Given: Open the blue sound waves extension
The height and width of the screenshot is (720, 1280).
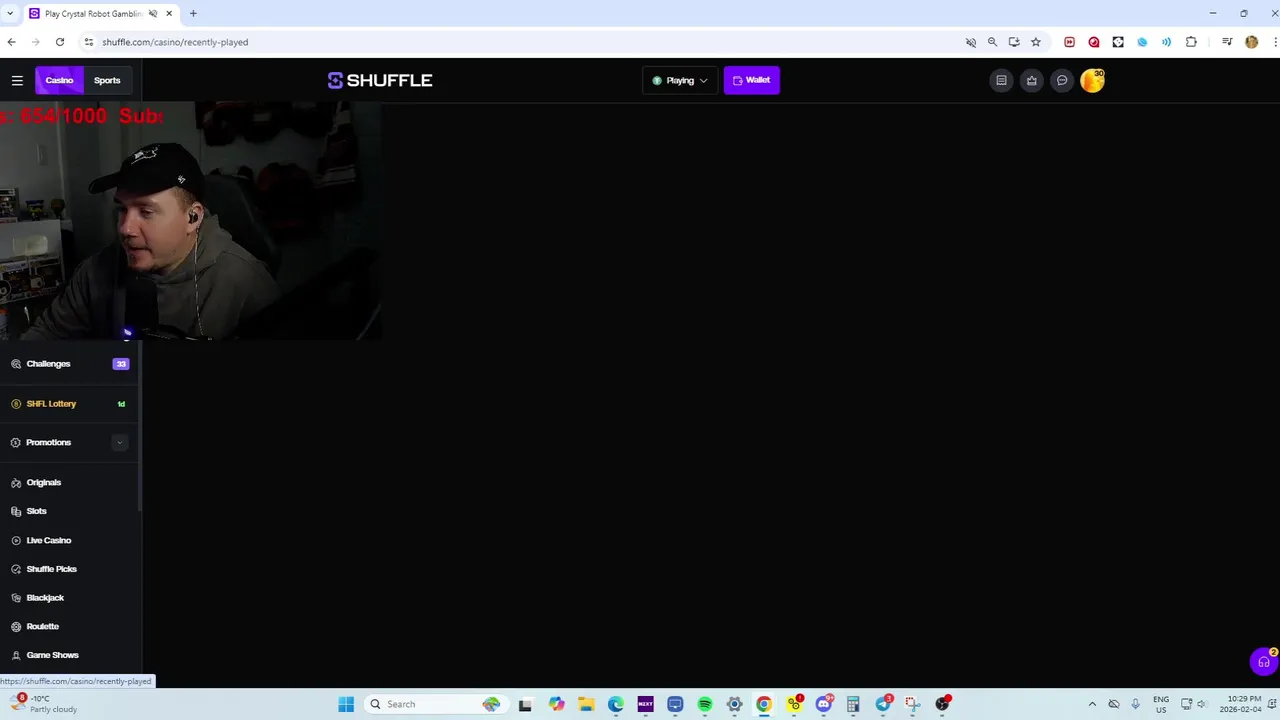Looking at the screenshot, I should [1166, 42].
